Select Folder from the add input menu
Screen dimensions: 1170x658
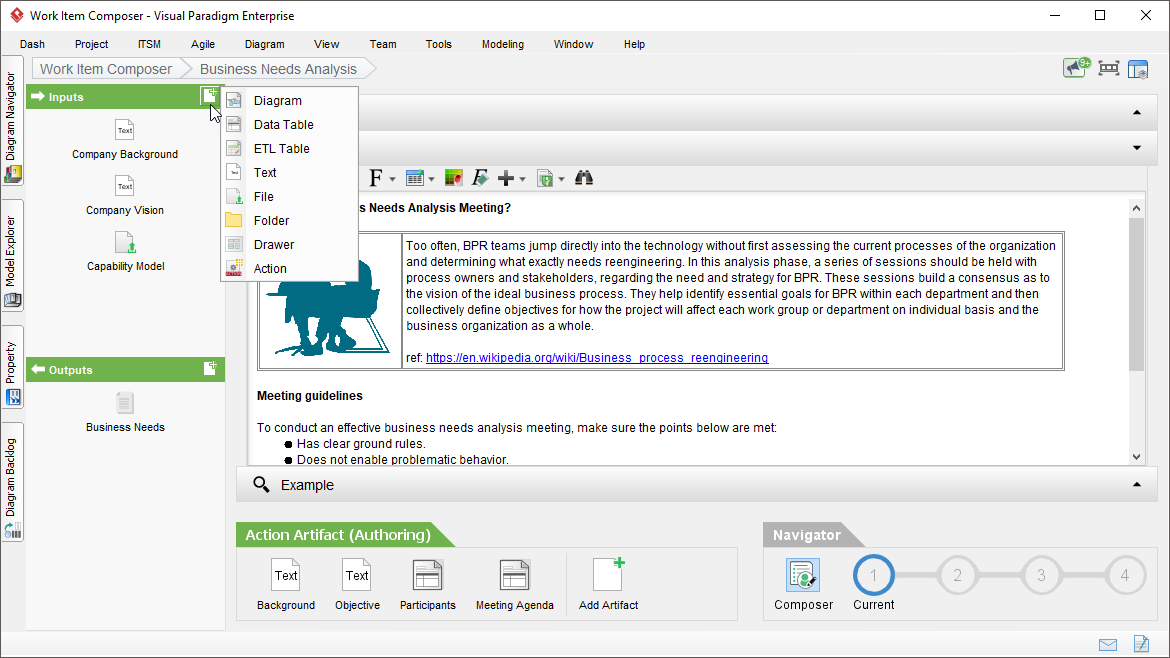pyautogui.click(x=290, y=220)
